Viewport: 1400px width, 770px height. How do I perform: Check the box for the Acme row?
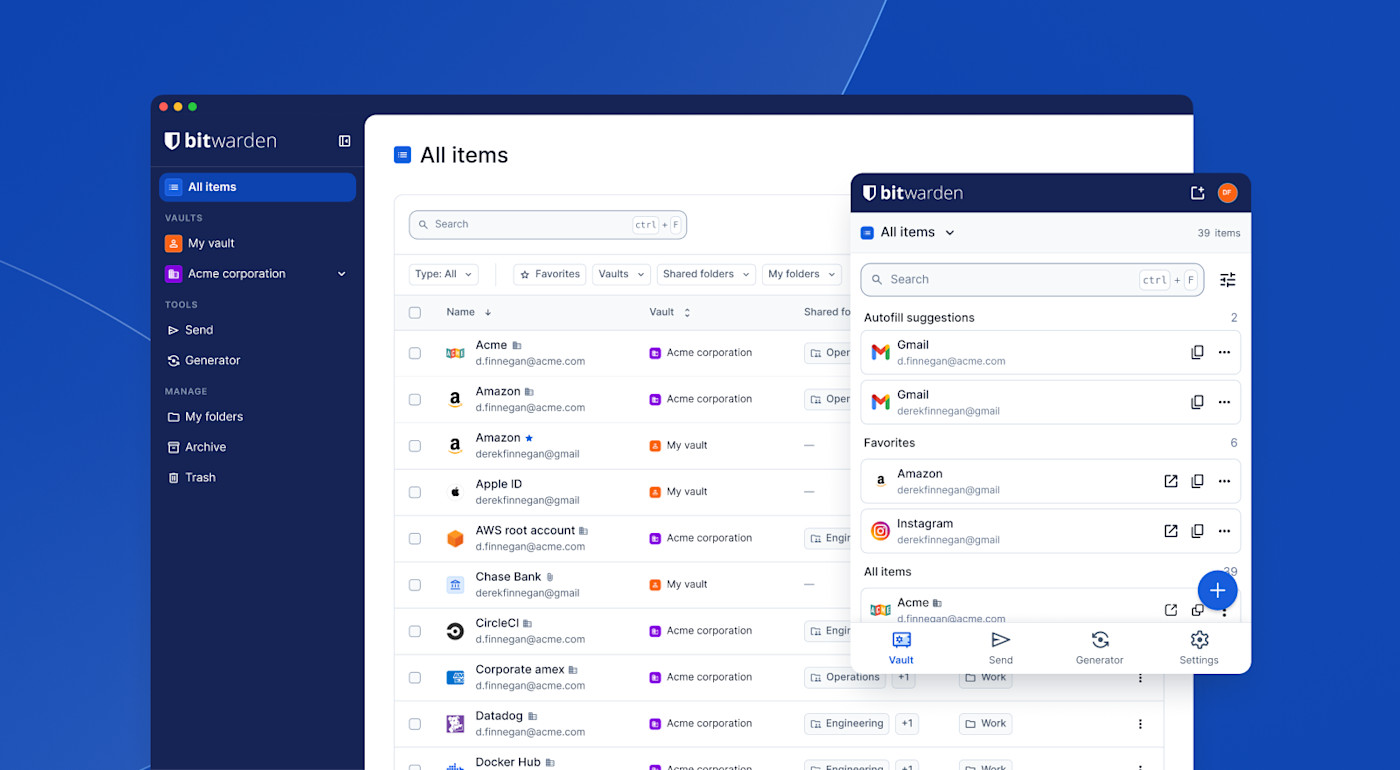click(x=415, y=353)
